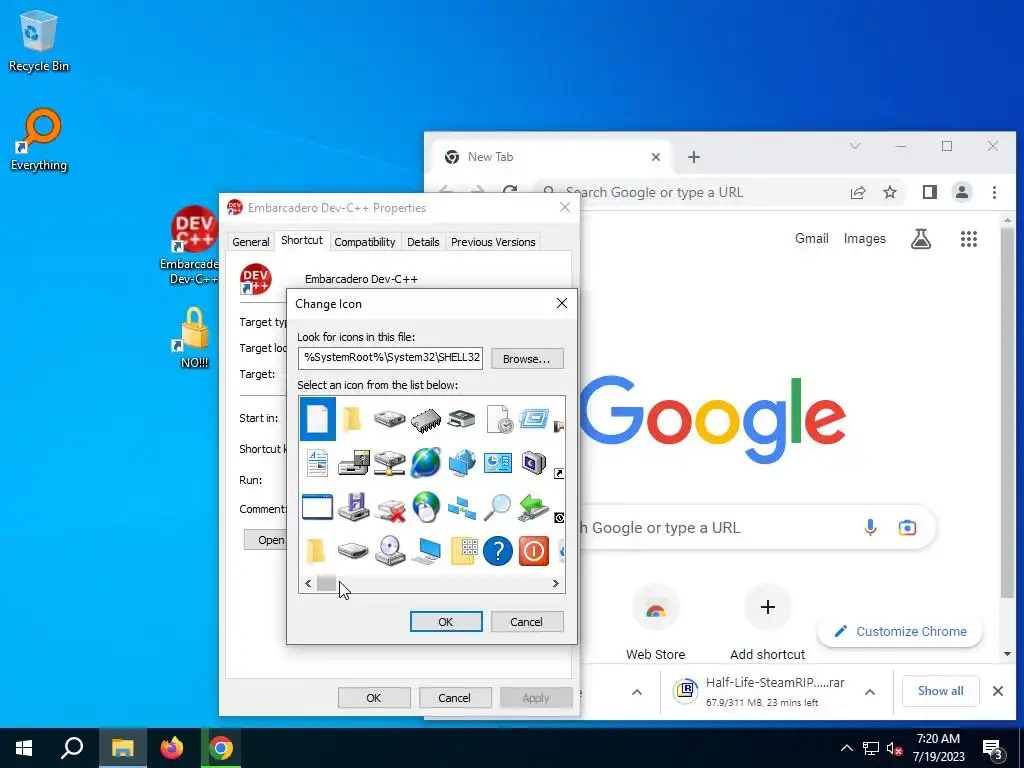
Task: Select the red power button icon
Action: (534, 552)
